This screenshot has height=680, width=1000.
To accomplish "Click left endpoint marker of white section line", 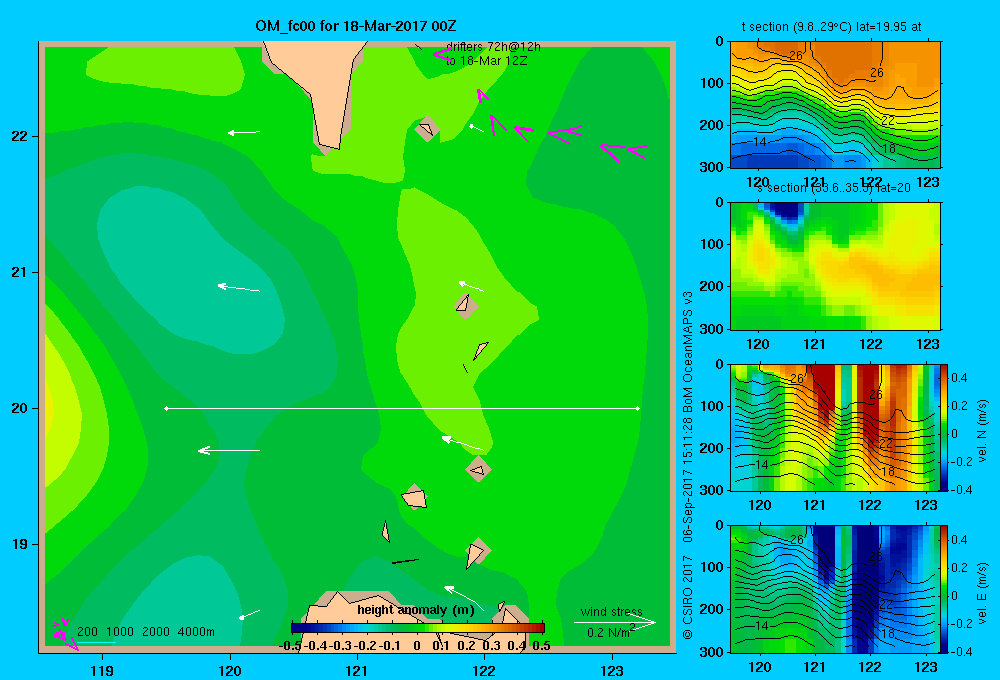I will [x=166, y=408].
